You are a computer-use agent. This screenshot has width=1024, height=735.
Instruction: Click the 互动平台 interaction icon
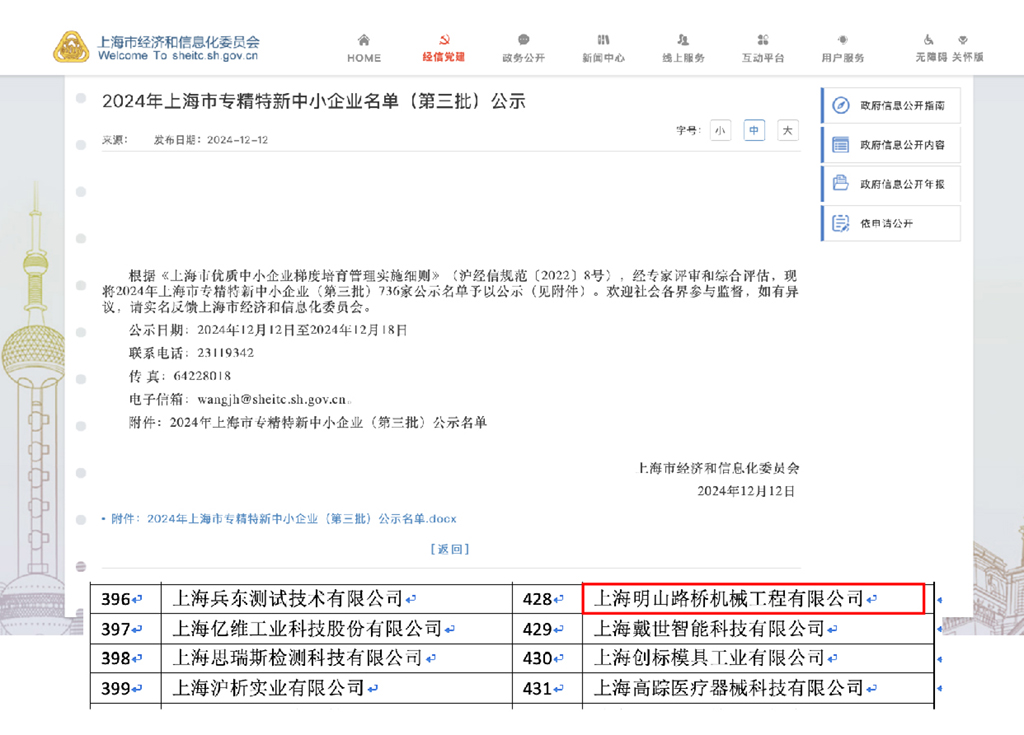pos(762,40)
